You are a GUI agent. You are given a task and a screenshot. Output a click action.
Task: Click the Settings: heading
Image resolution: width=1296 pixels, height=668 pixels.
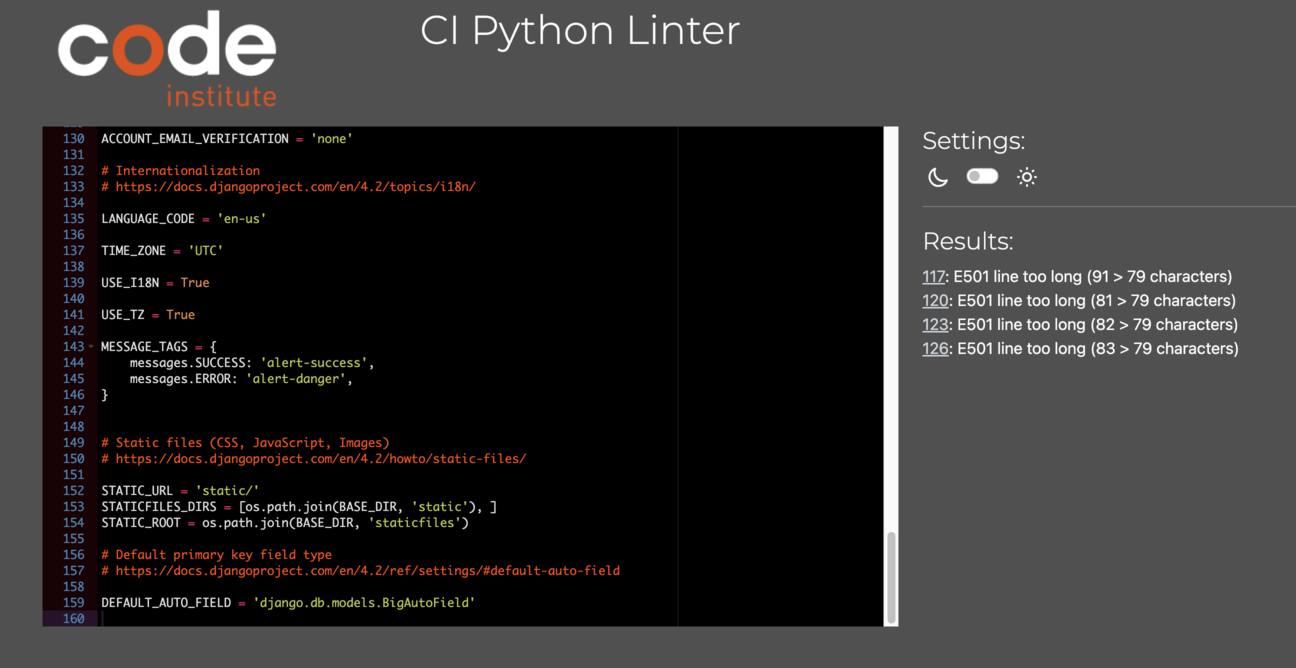point(973,141)
